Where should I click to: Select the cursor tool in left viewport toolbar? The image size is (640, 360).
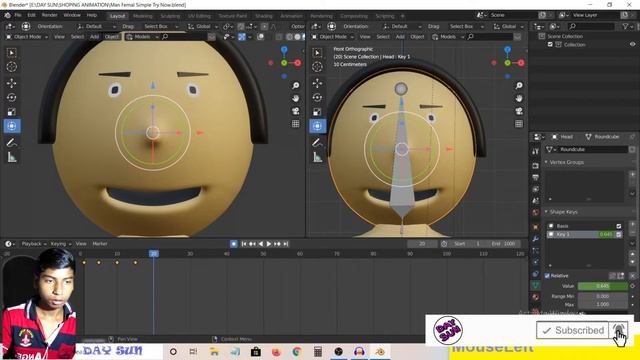click(11, 67)
